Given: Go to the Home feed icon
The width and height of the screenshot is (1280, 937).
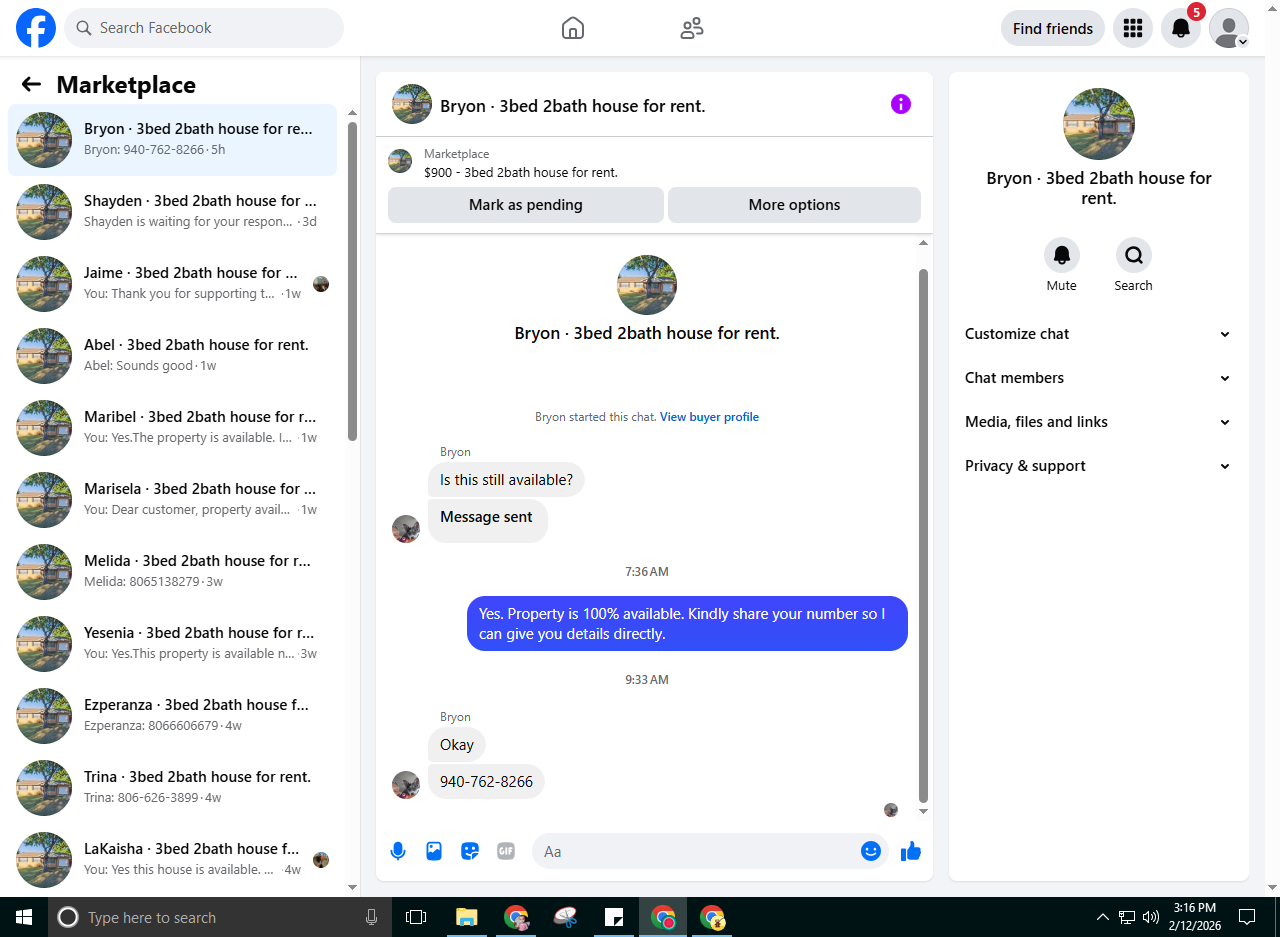Looking at the screenshot, I should point(573,28).
